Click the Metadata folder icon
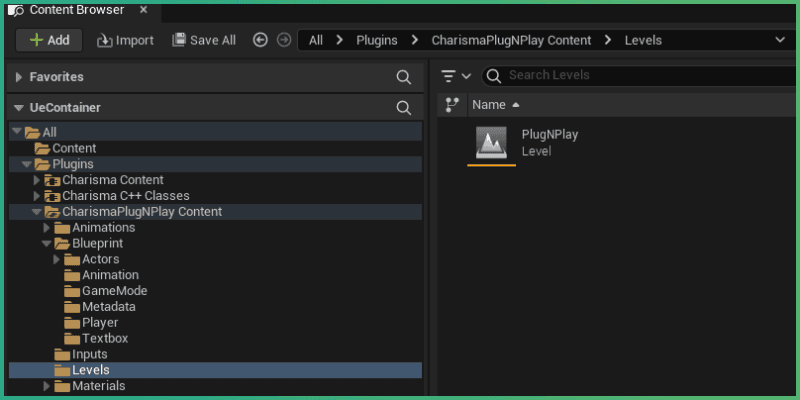 72,307
